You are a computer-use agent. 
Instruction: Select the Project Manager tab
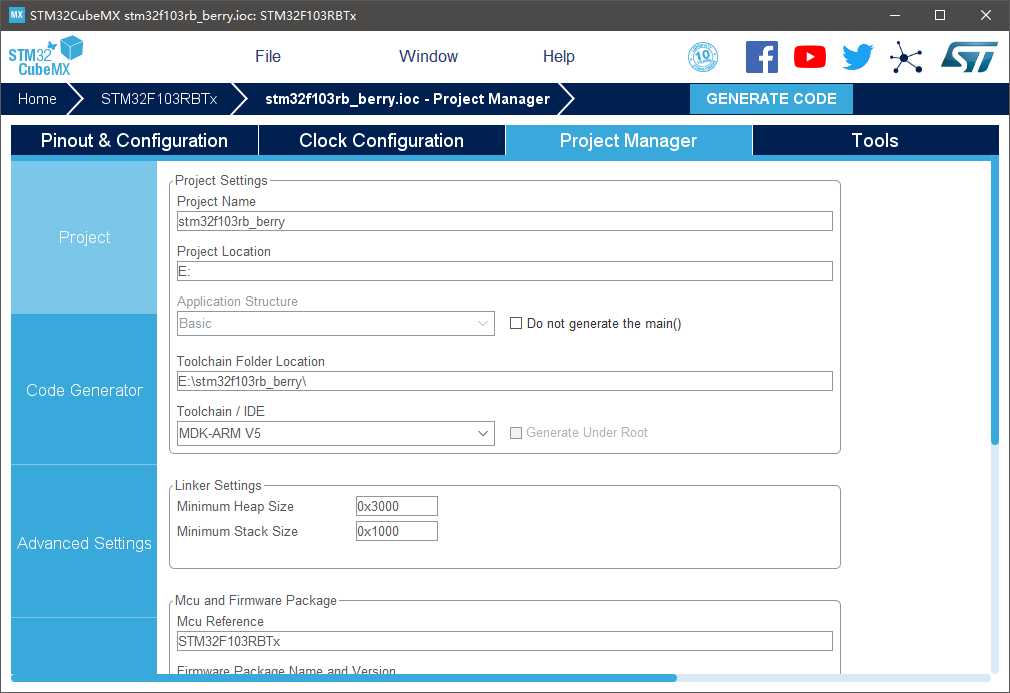629,140
